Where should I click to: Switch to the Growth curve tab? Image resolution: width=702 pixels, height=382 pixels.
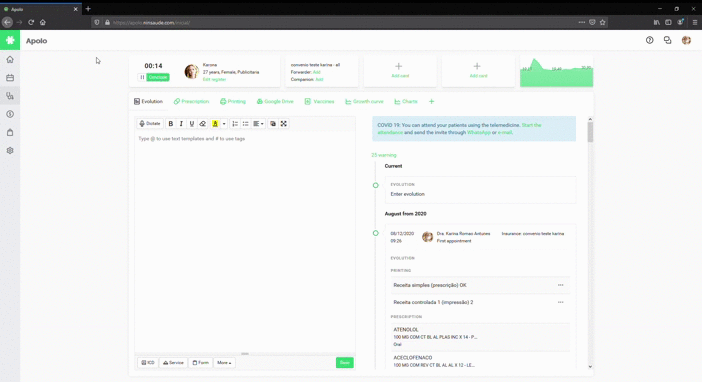[364, 102]
